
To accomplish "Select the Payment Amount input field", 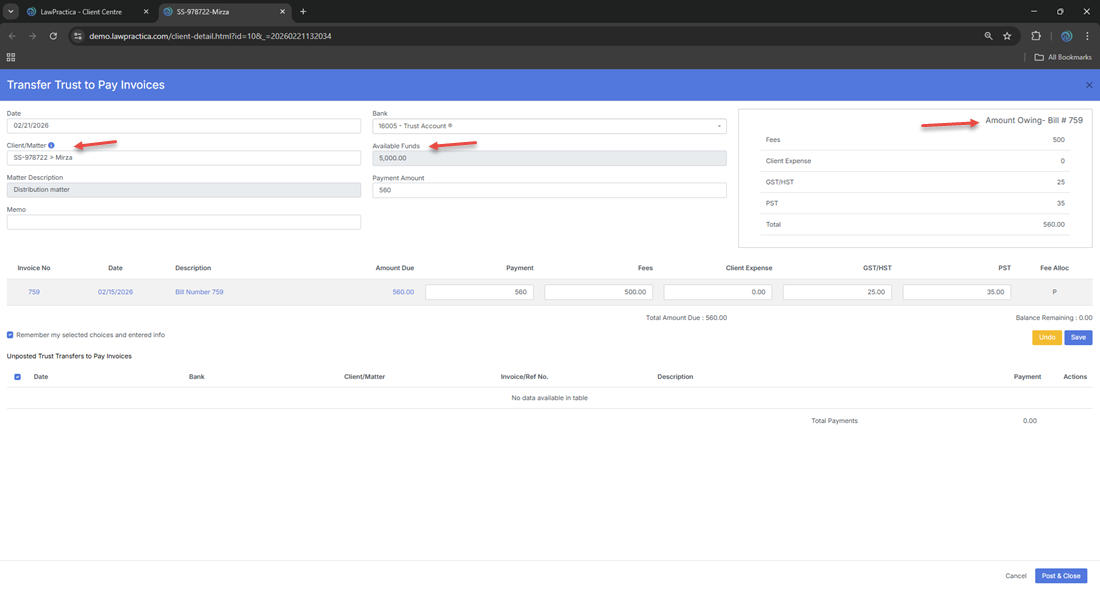I will pos(549,190).
